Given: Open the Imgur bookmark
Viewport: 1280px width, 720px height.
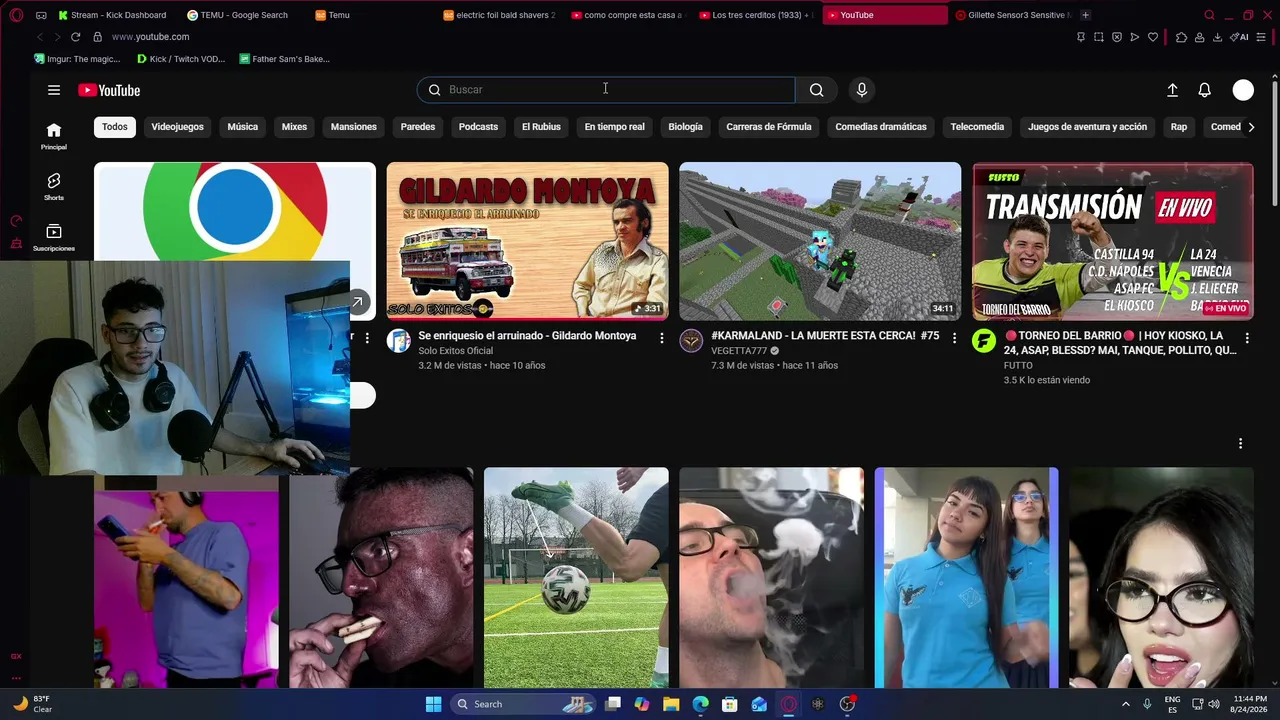Looking at the screenshot, I should pyautogui.click(x=77, y=59).
